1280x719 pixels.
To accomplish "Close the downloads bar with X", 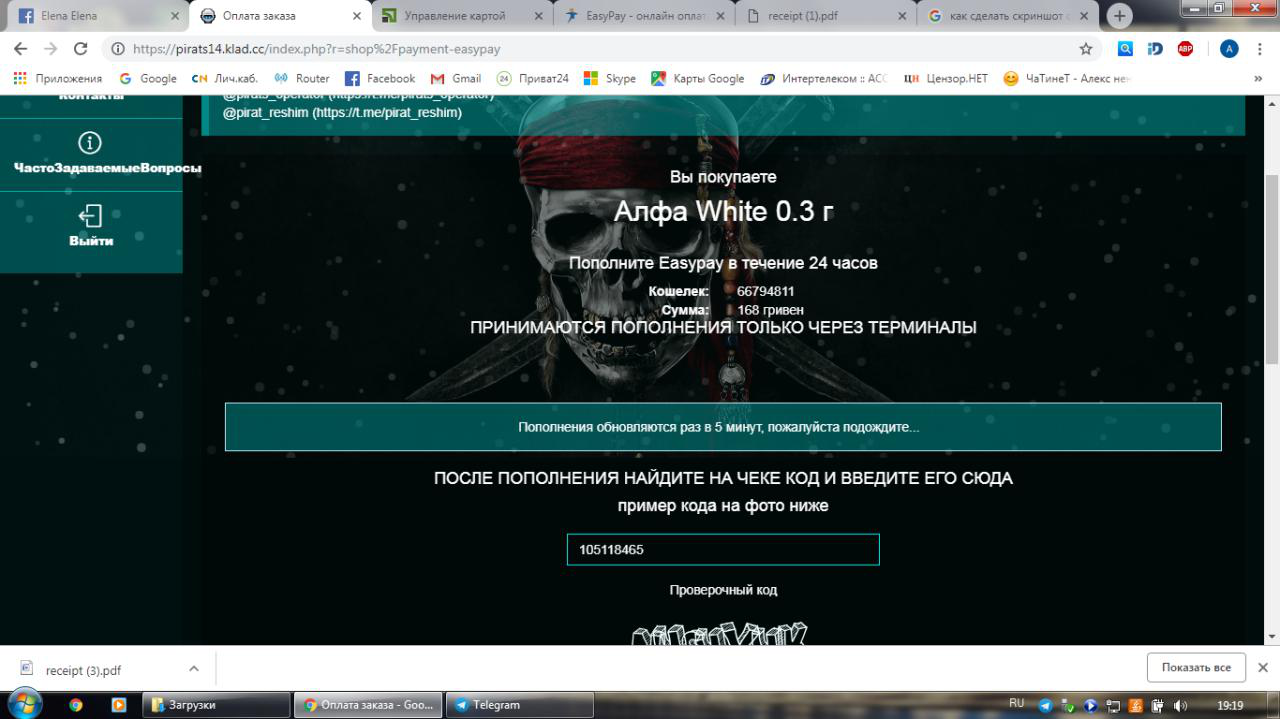I will pos(1262,667).
